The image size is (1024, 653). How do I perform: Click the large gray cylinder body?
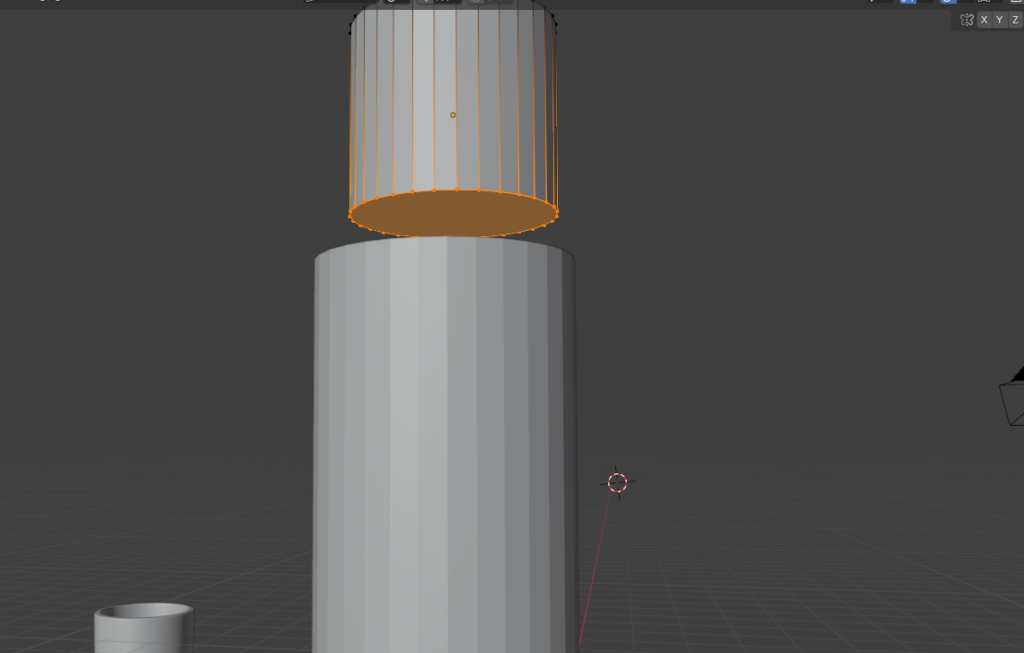pyautogui.click(x=445, y=444)
